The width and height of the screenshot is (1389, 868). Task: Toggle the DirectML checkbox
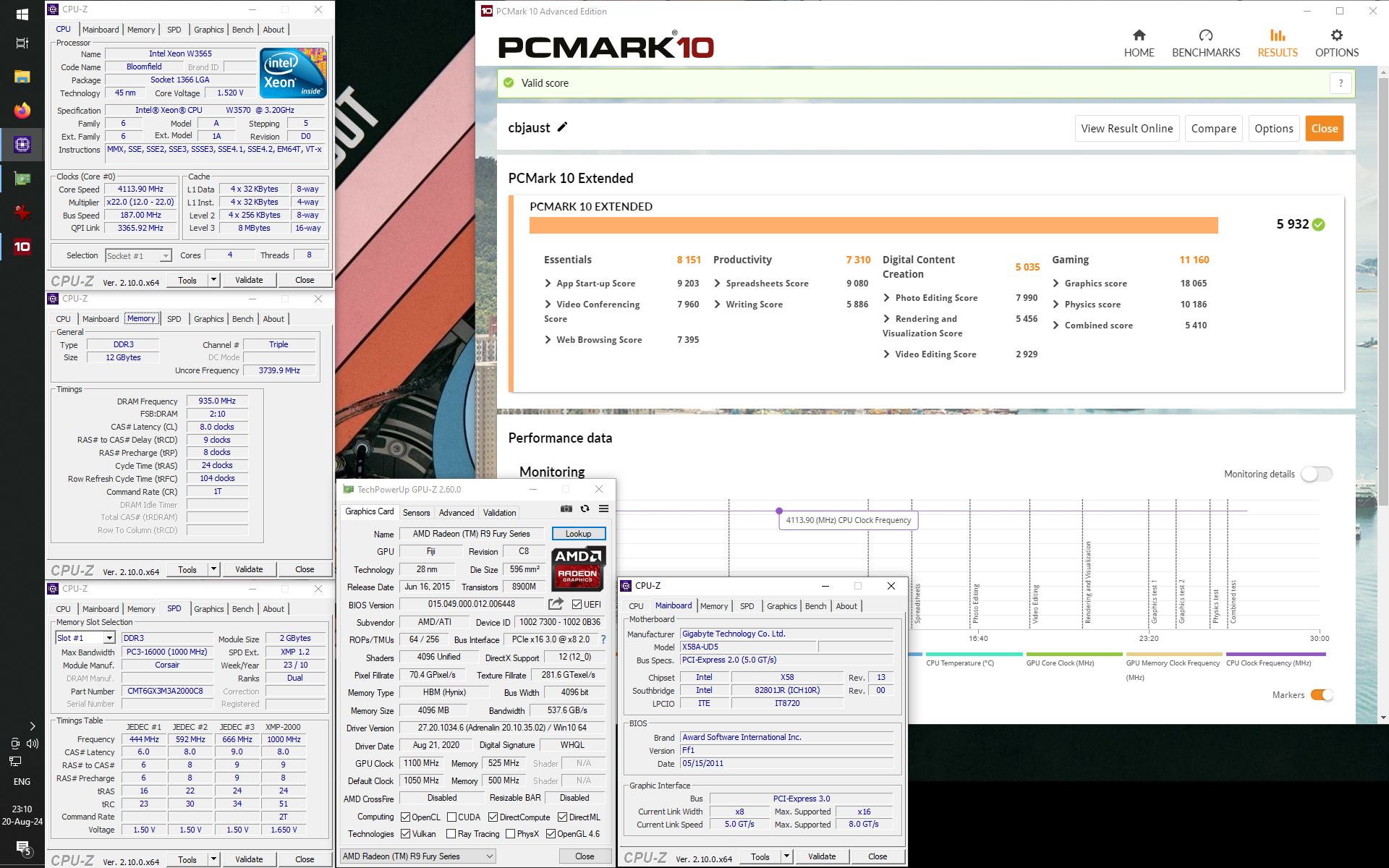pyautogui.click(x=562, y=817)
